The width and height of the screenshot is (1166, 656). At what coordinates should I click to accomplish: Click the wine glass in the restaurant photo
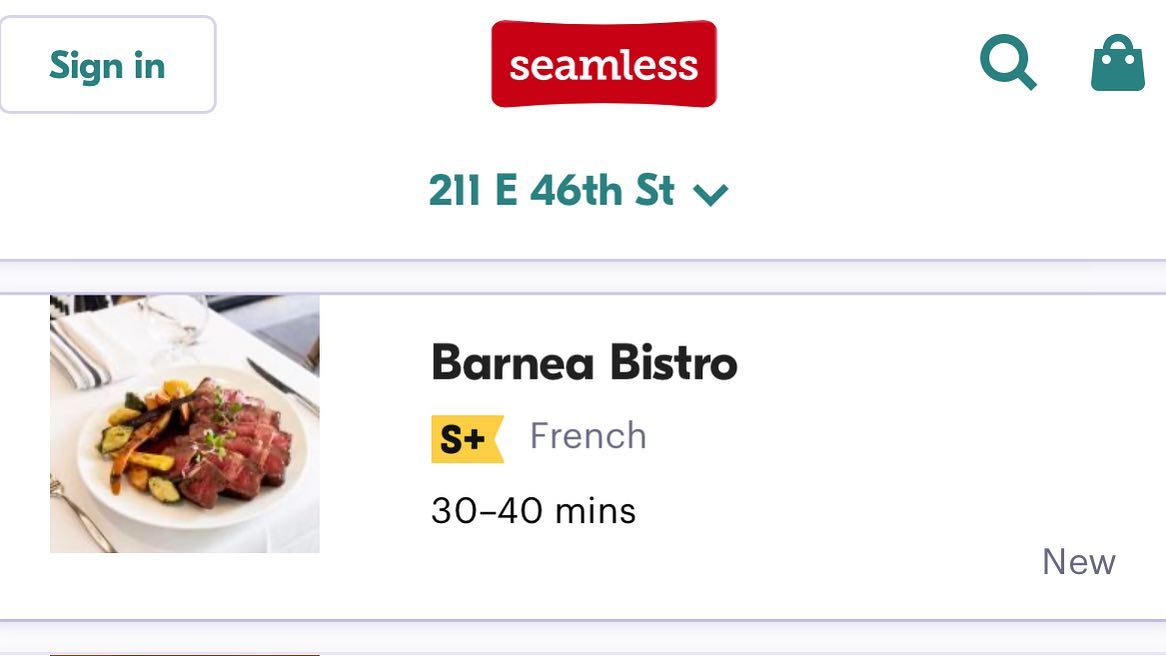tap(173, 327)
